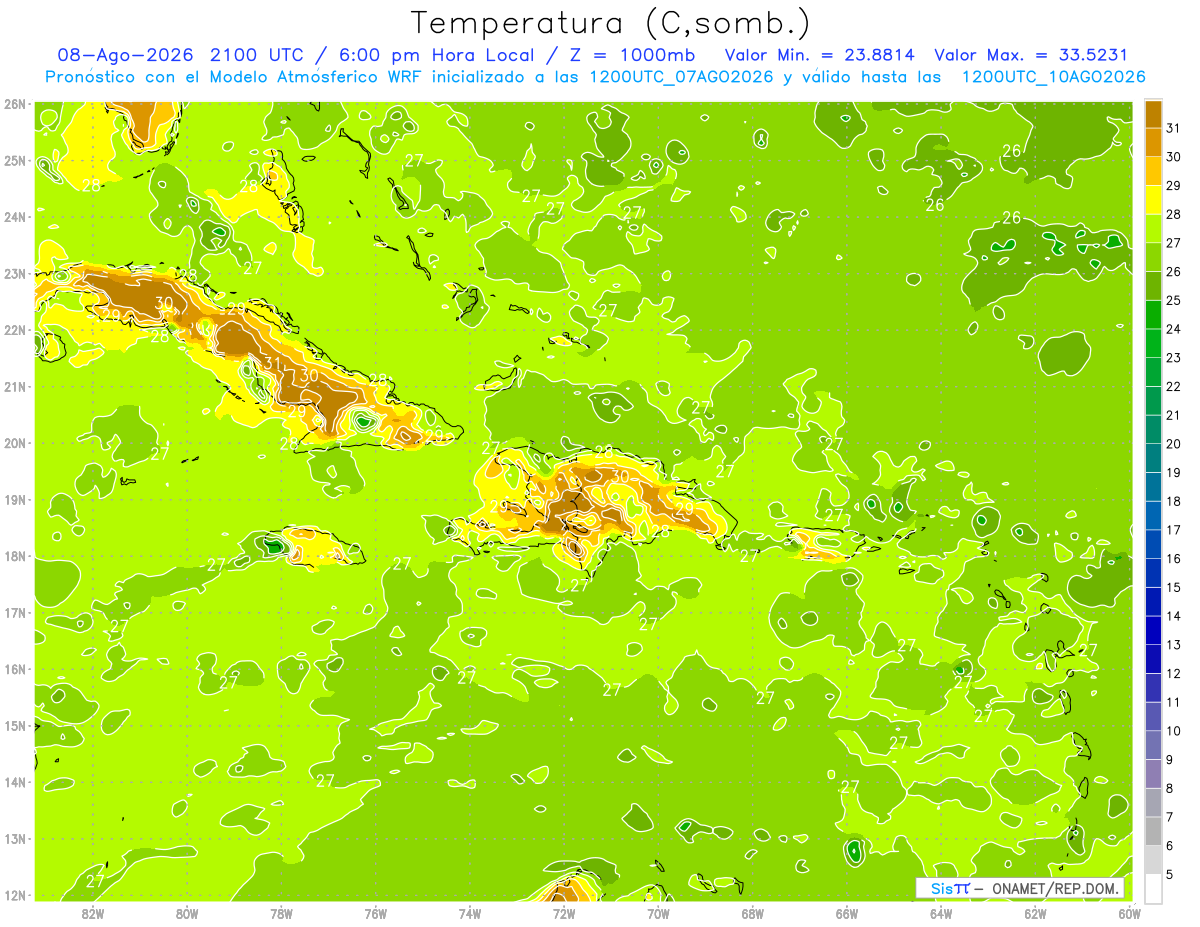Click the legend scale value 22

(x=1174, y=386)
